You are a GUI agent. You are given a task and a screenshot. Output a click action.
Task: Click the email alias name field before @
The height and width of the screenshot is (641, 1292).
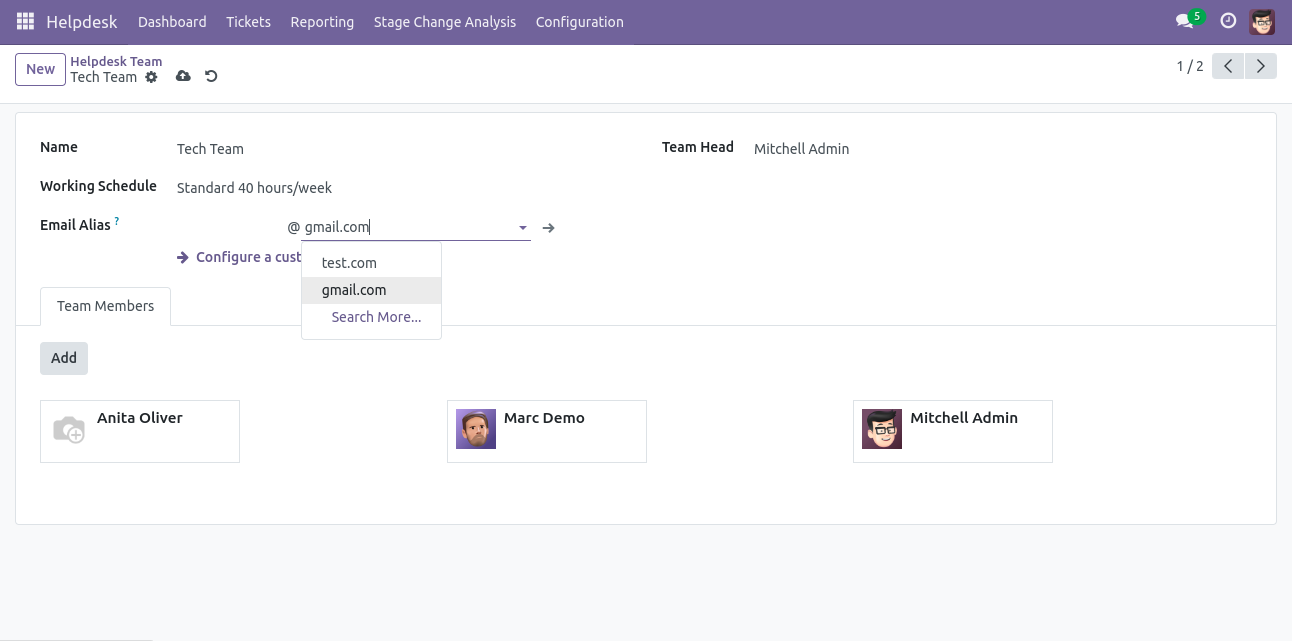click(230, 227)
